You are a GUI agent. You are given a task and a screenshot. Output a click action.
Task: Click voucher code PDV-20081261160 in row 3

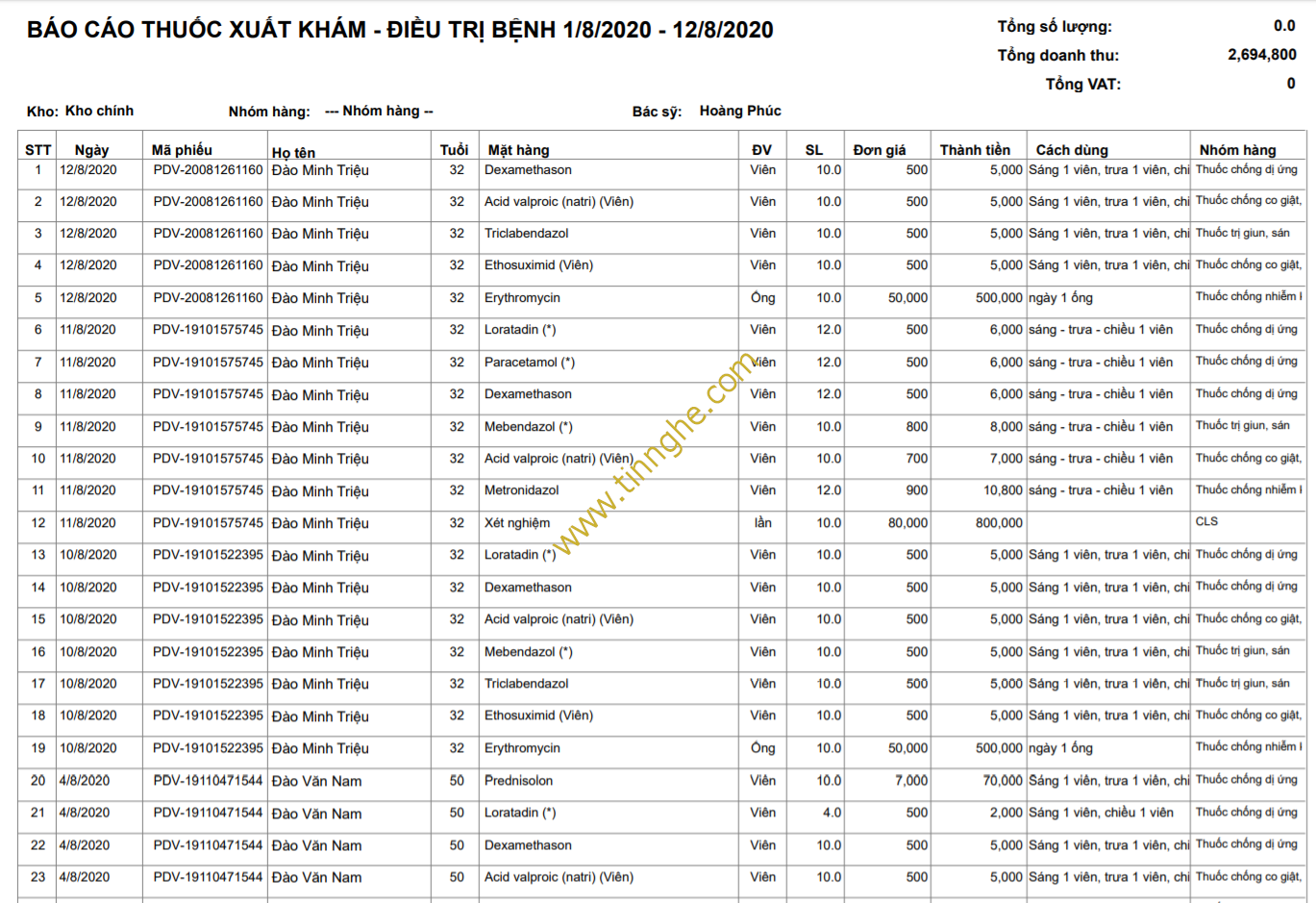[208, 234]
